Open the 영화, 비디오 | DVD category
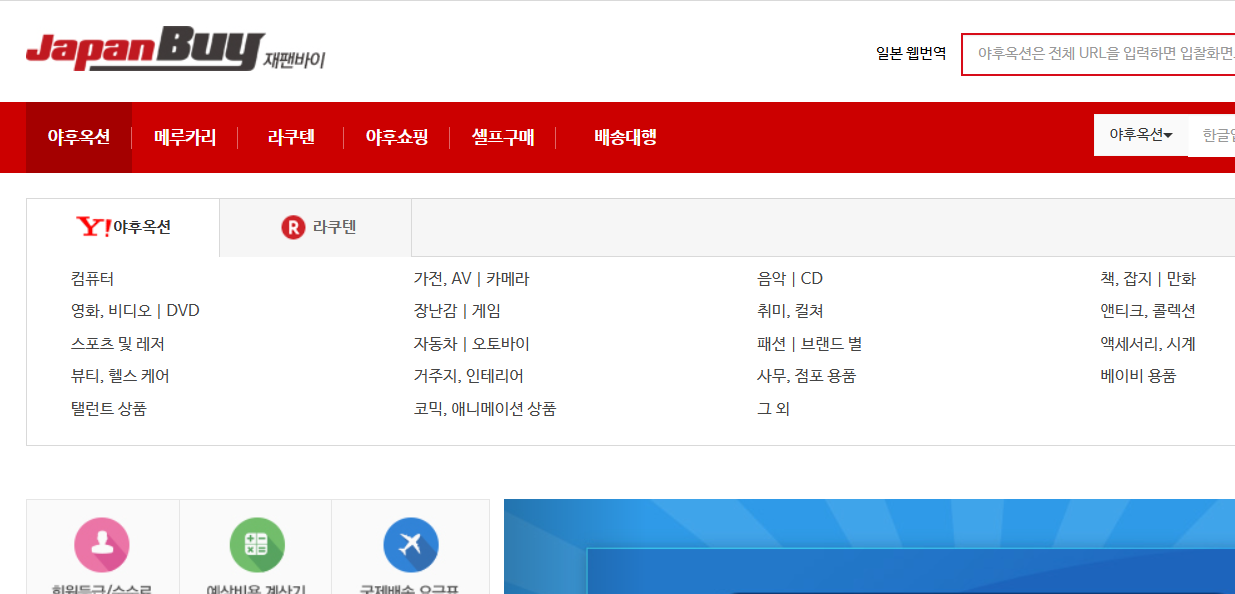This screenshot has width=1235, height=594. (x=136, y=311)
